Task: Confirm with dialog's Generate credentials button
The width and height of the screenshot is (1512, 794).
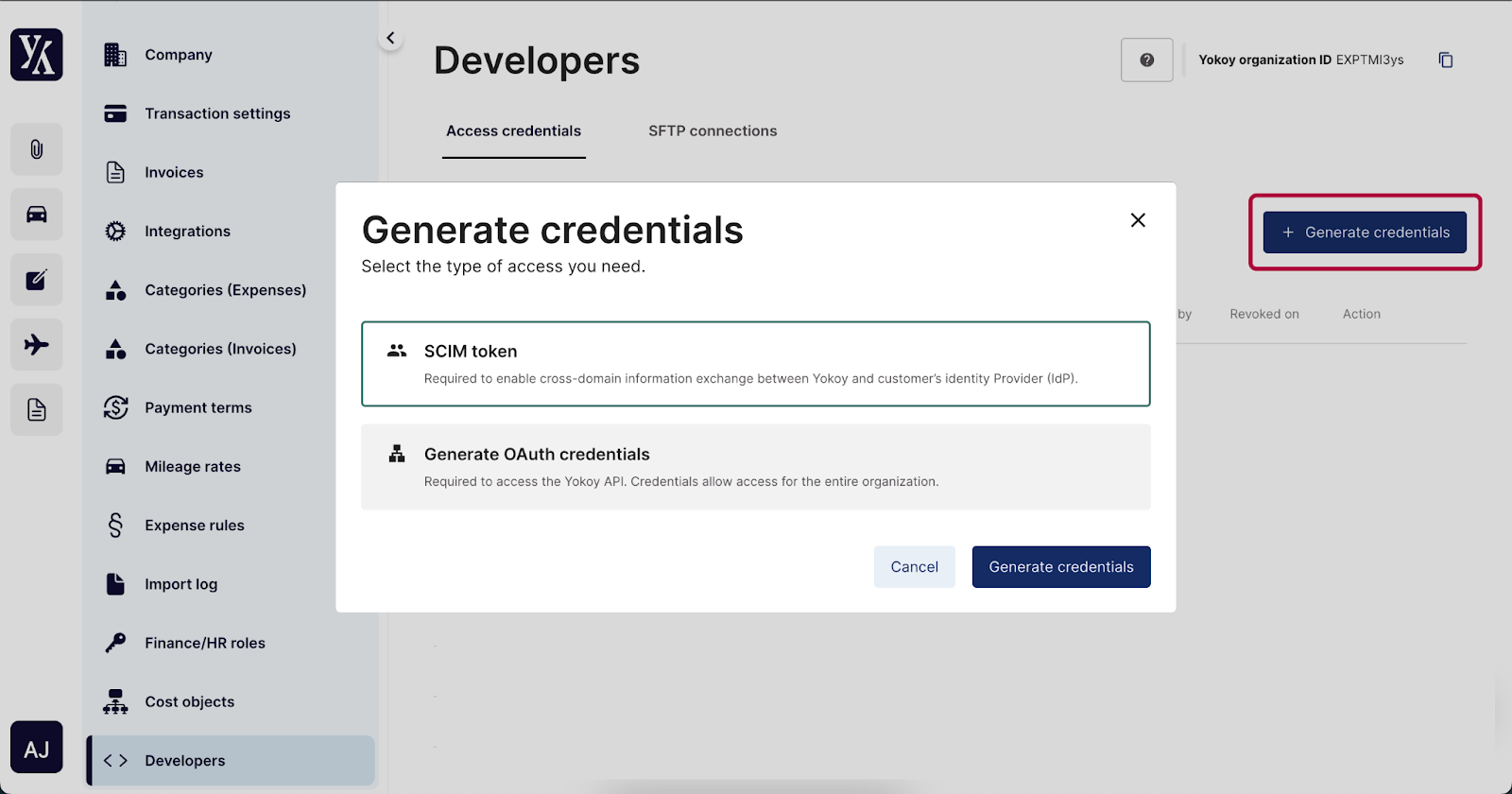Action: point(1061,567)
